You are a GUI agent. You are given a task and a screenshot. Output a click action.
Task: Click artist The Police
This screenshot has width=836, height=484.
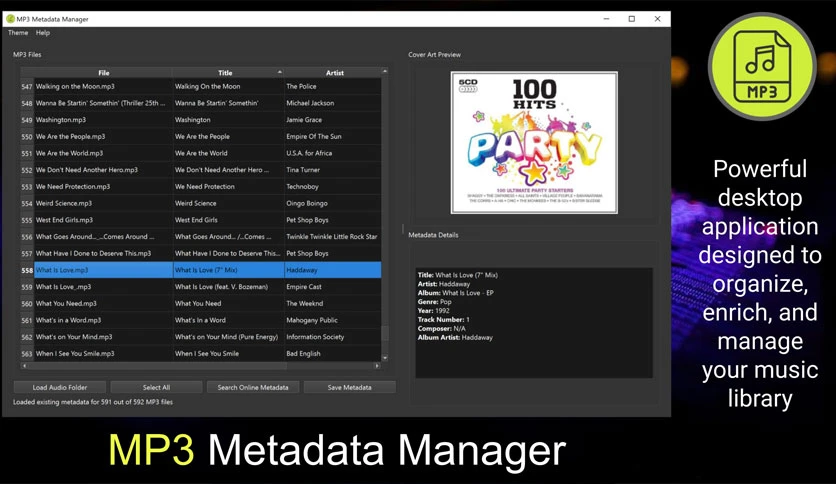click(x=301, y=86)
